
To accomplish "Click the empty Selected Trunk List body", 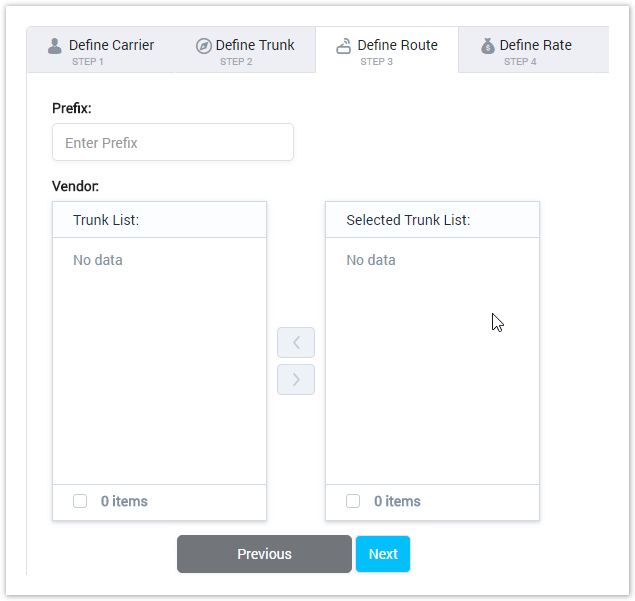I will tap(432, 380).
